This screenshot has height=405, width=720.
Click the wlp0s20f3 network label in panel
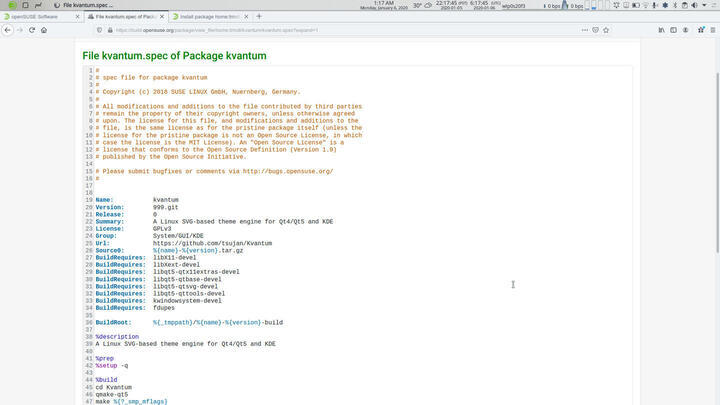pyautogui.click(x=513, y=6)
